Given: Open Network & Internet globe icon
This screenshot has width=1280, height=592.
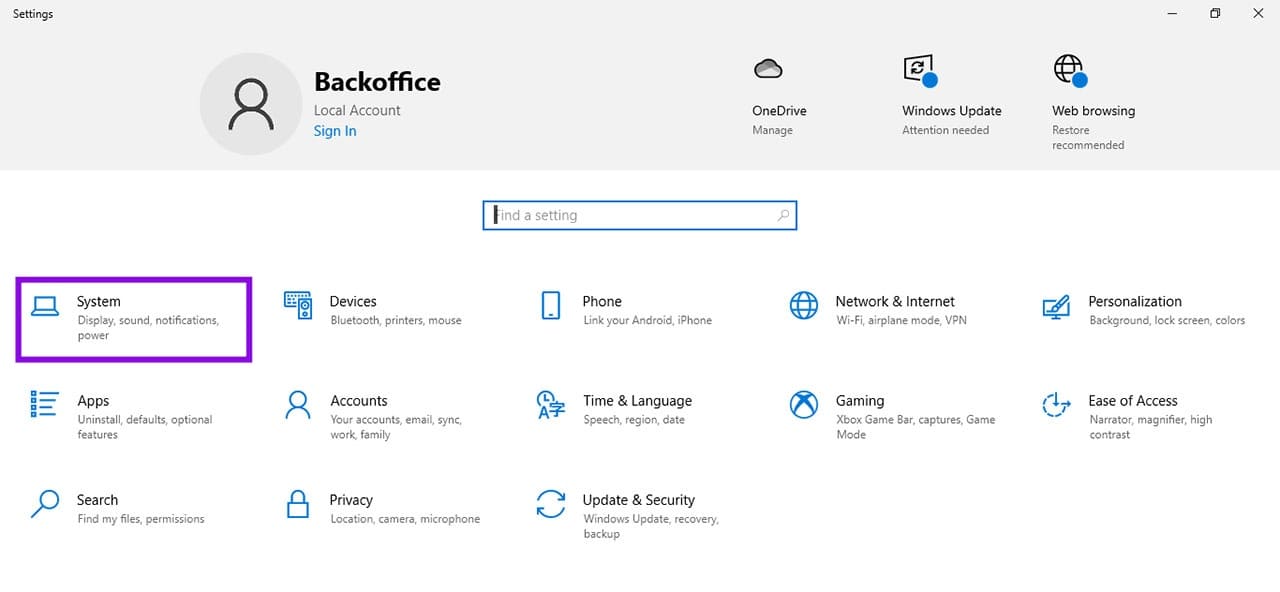Looking at the screenshot, I should point(804,306).
